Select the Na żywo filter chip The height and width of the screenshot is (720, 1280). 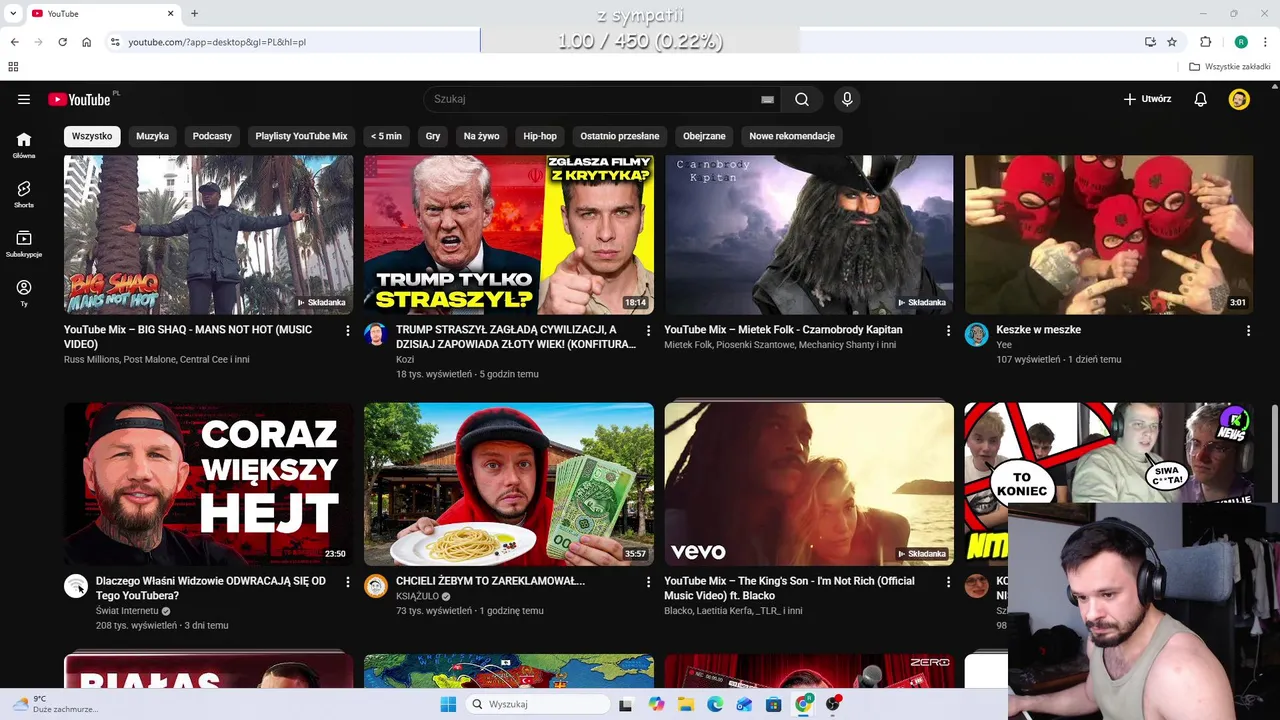(481, 136)
